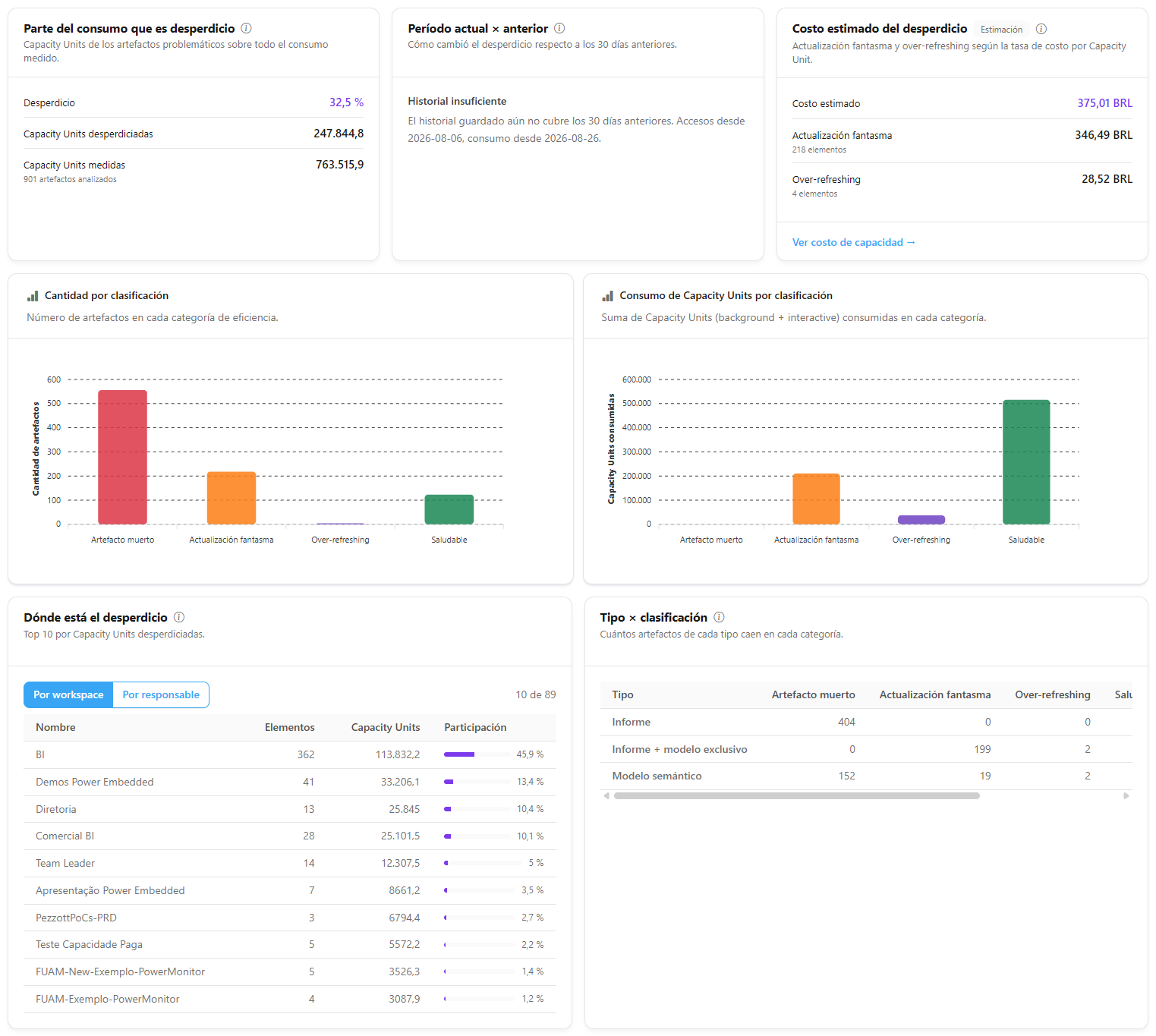Click info icon beside Estimación badge
Viewport: 1156px width, 1036px height.
[1041, 29]
